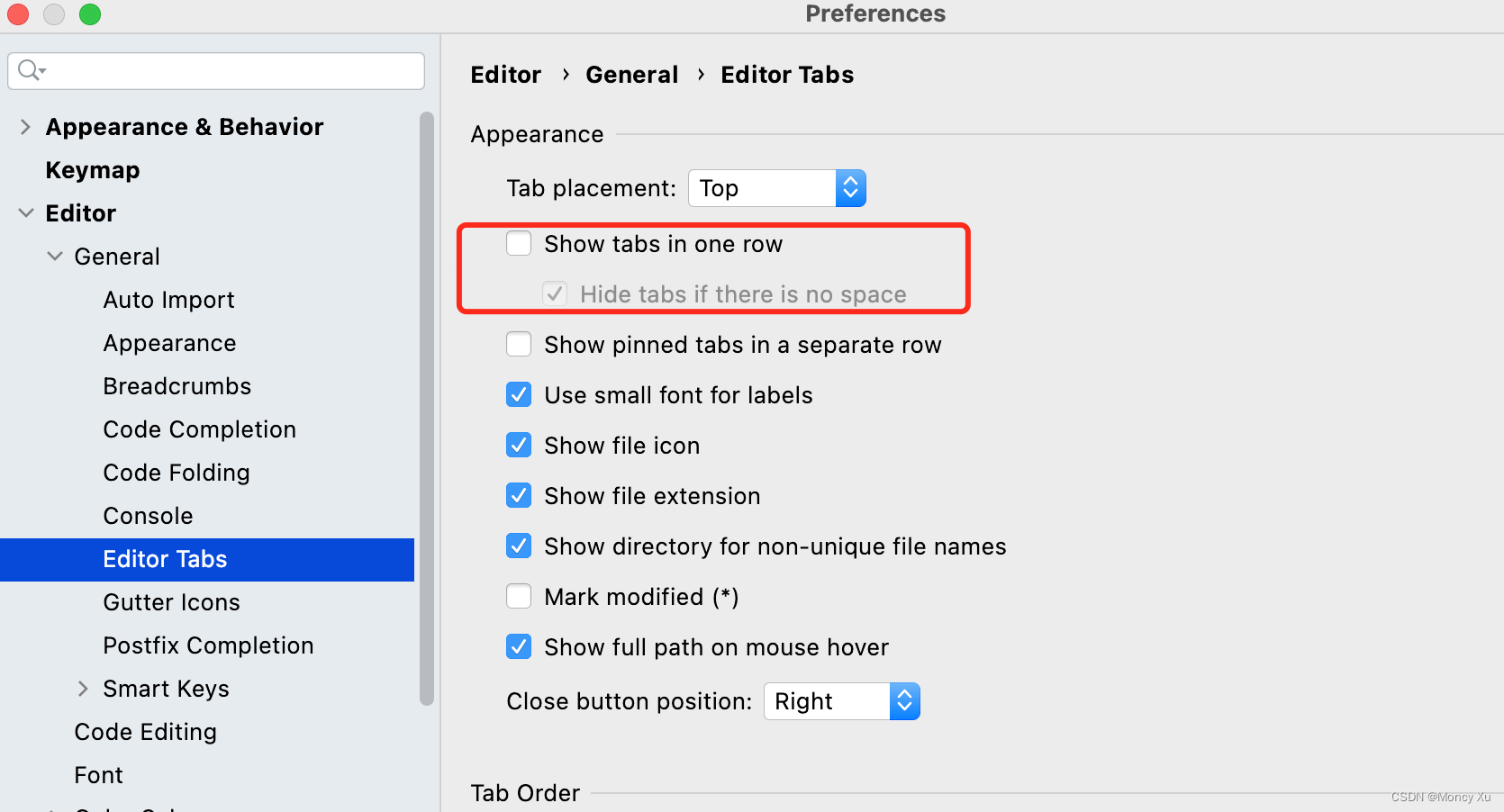Click the sidebar vertical scrollbar
This screenshot has height=812, width=1504.
point(427,409)
